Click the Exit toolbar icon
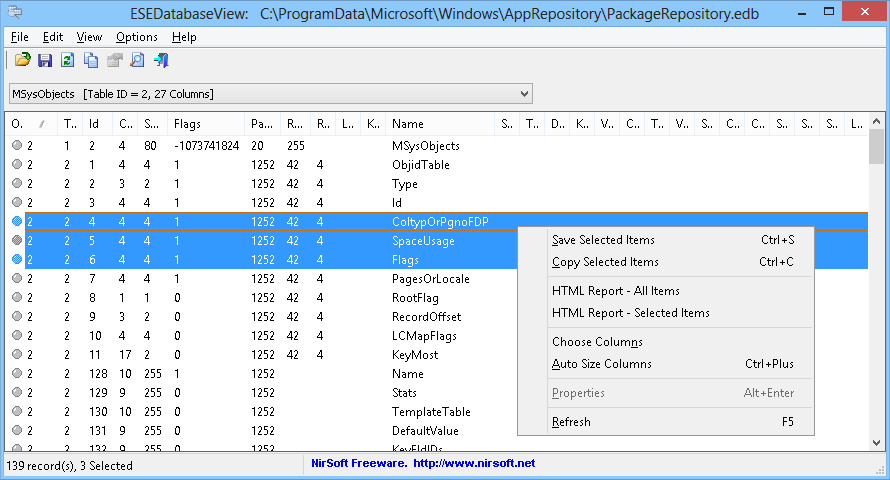The width and height of the screenshot is (890, 480). pos(161,60)
